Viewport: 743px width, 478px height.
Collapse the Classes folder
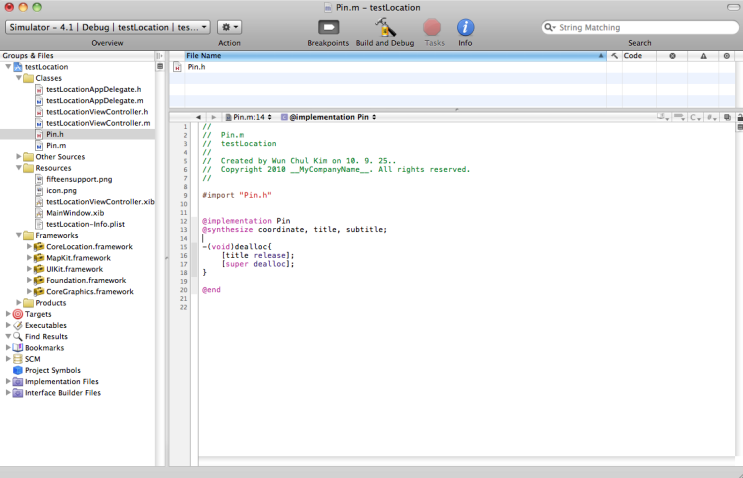coord(18,78)
